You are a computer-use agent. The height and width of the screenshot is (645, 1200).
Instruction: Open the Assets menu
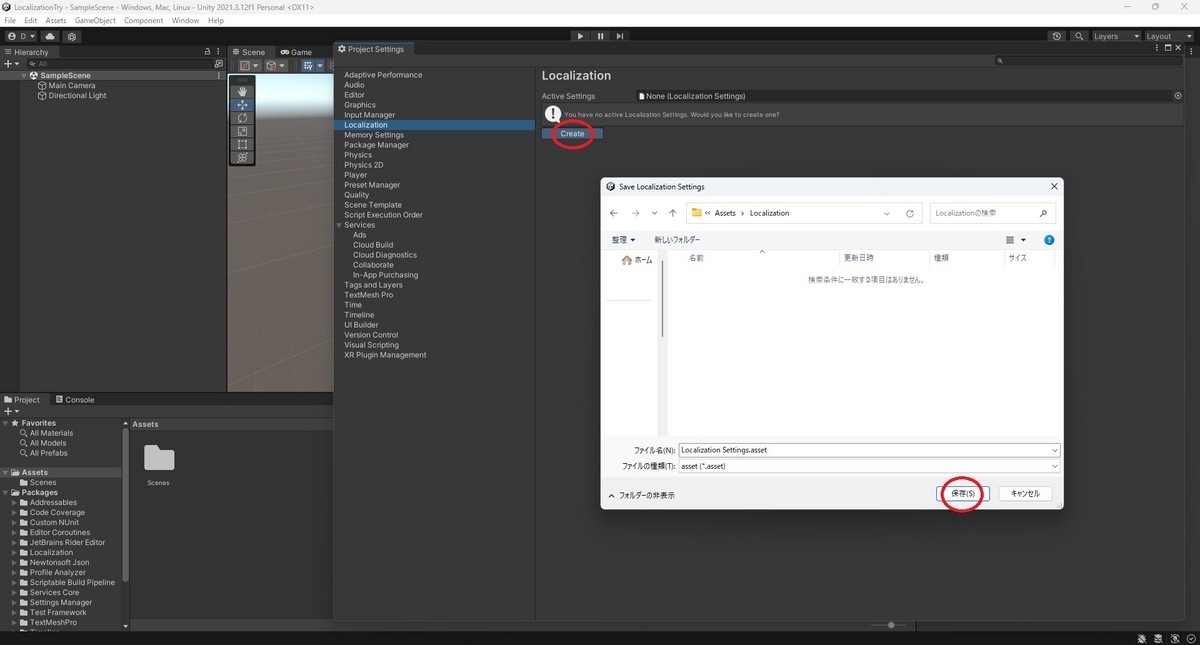pyautogui.click(x=56, y=20)
